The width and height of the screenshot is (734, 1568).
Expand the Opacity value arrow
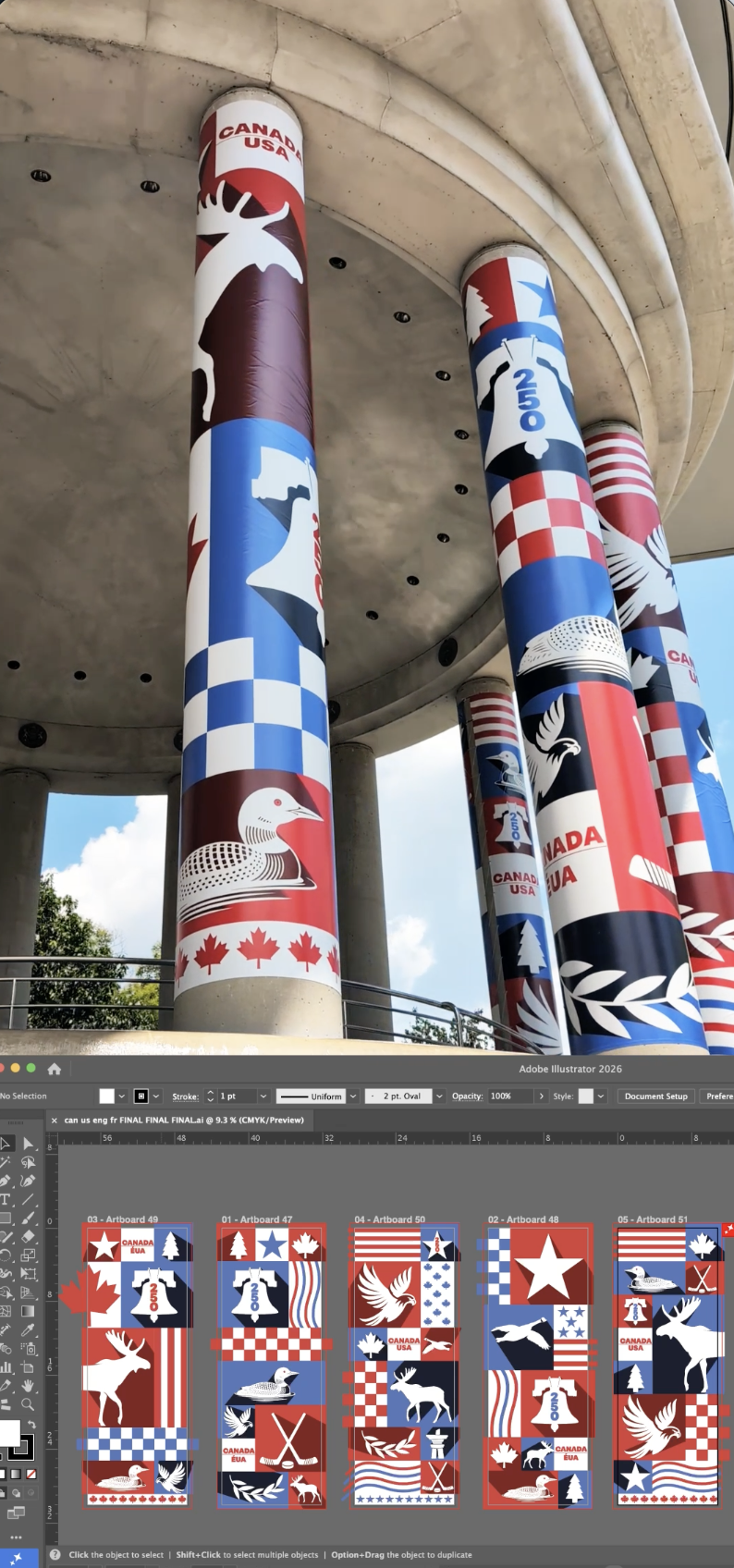542,1096
